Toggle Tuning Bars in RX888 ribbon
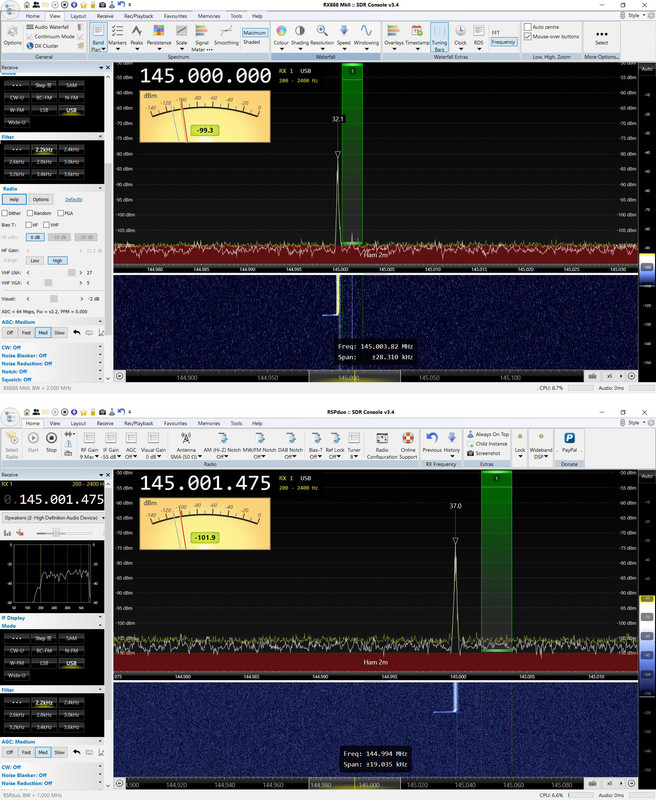The width and height of the screenshot is (656, 800). point(439,37)
